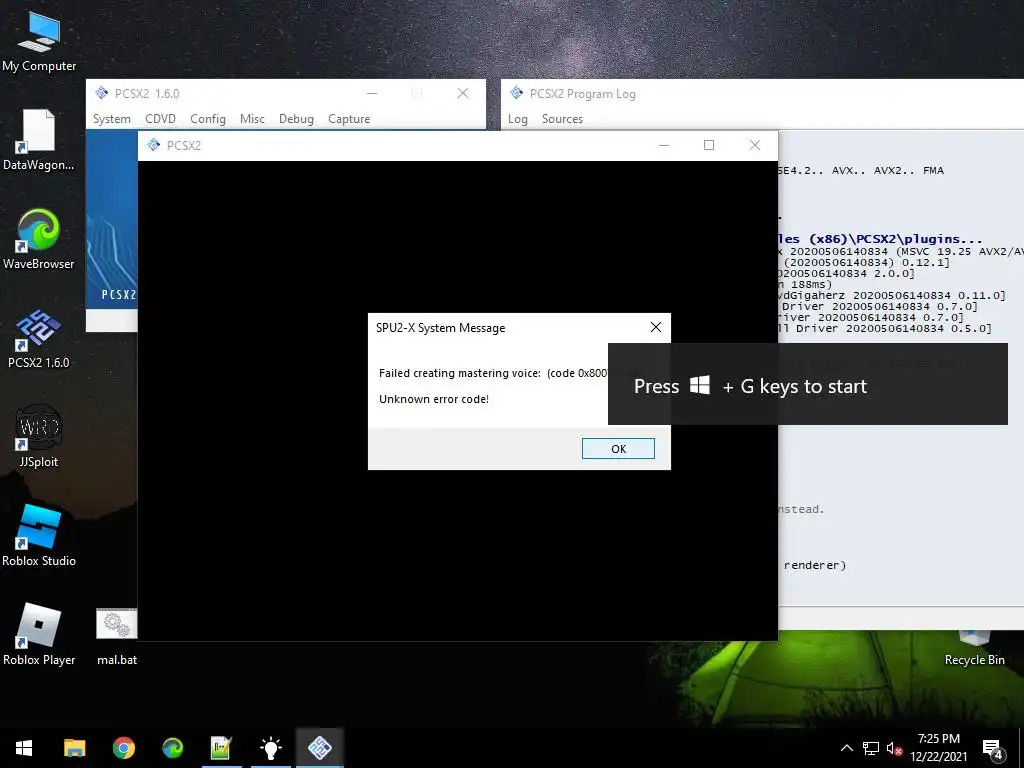Open the Capture menu

[349, 119]
